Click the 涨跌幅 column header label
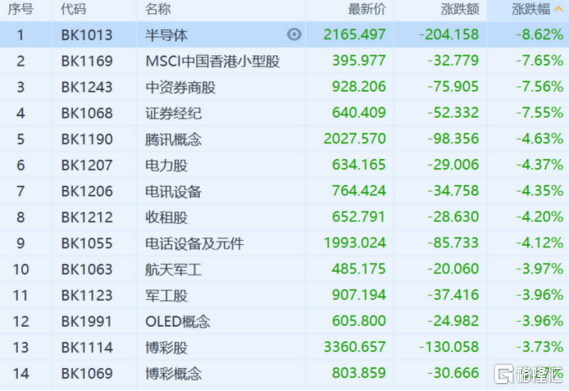This screenshot has height=391, width=569. click(531, 9)
